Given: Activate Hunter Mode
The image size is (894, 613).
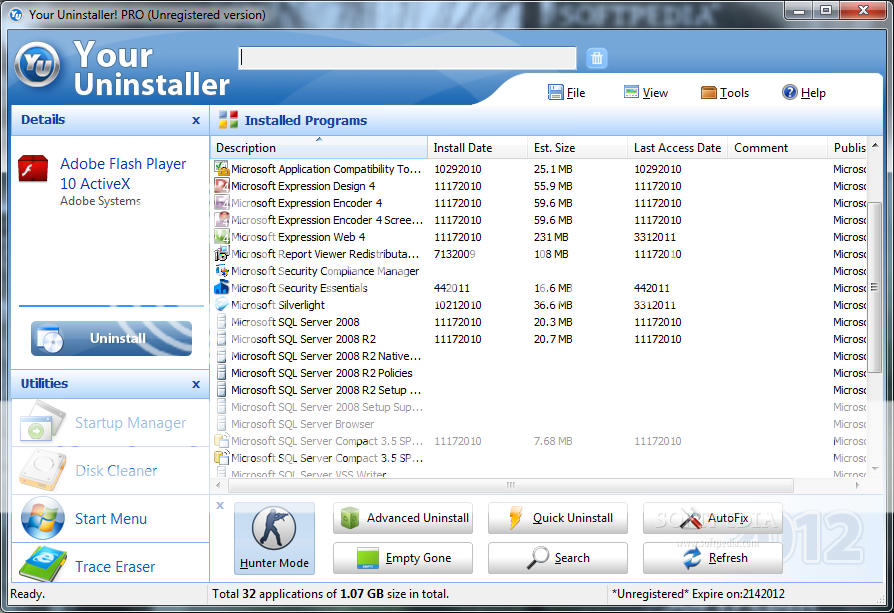Looking at the screenshot, I should (x=274, y=538).
